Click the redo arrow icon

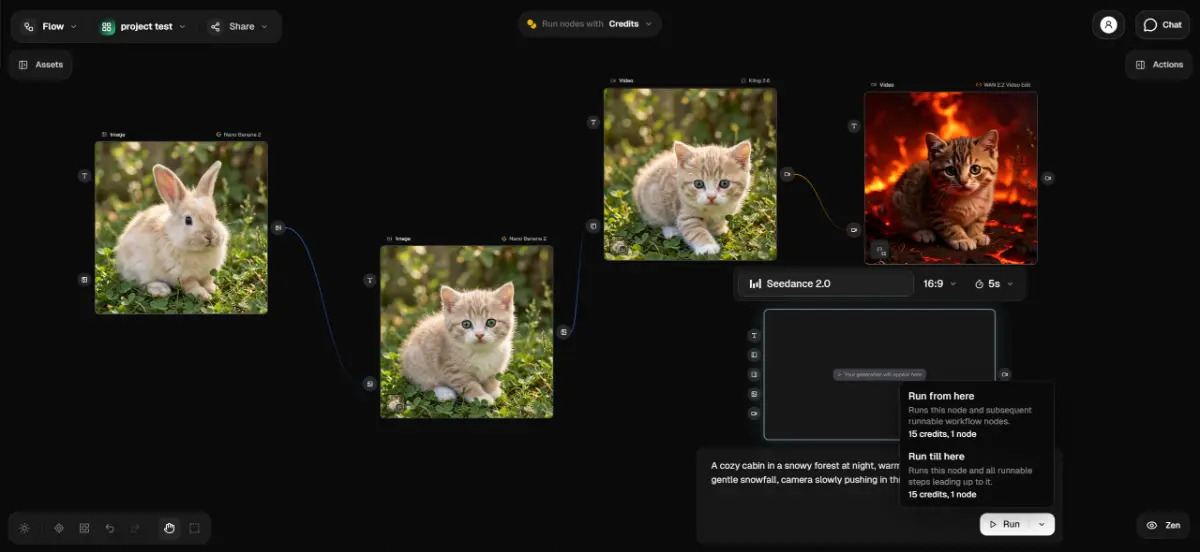135,528
